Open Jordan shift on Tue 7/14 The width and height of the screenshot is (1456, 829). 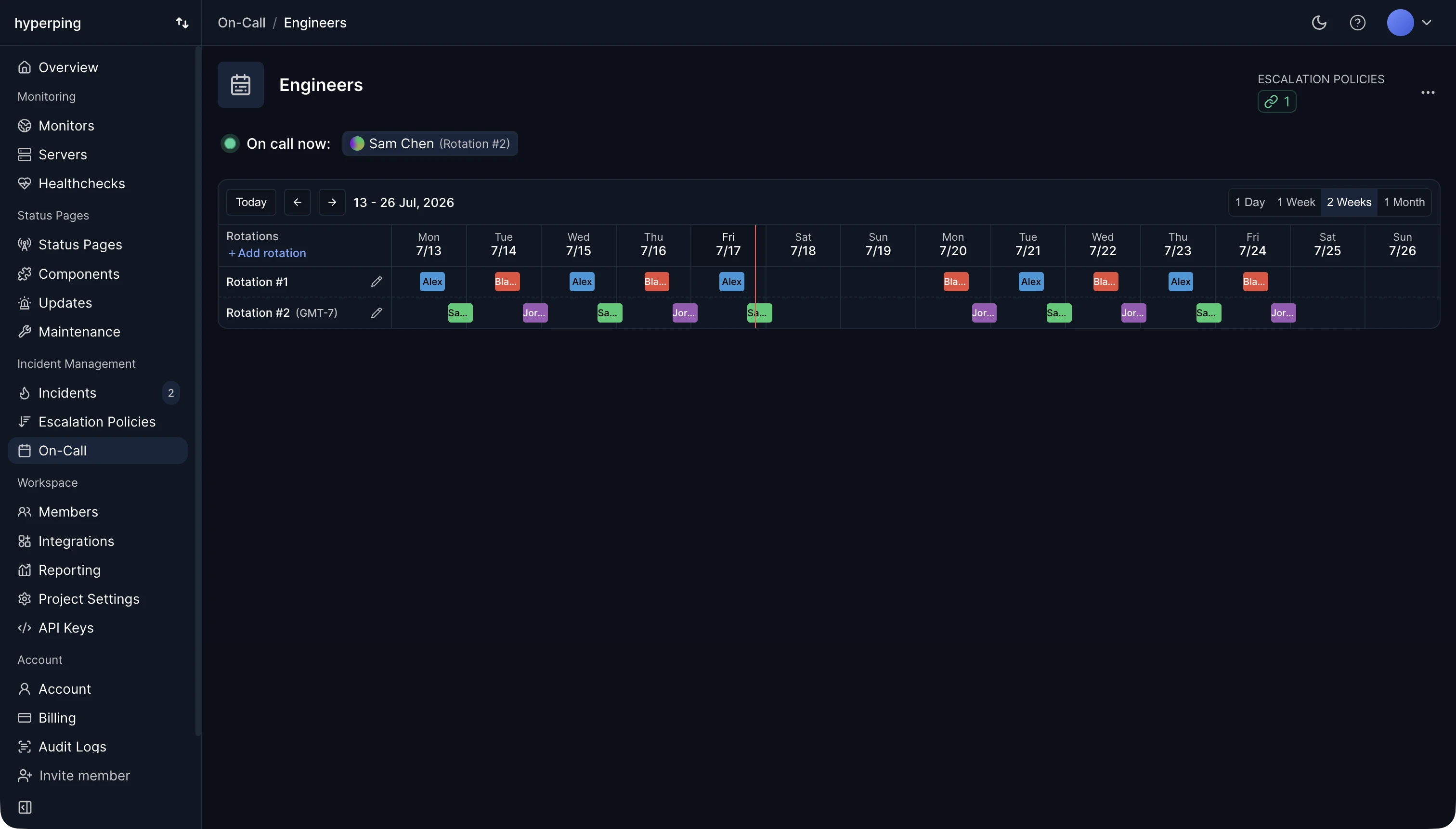coord(535,312)
